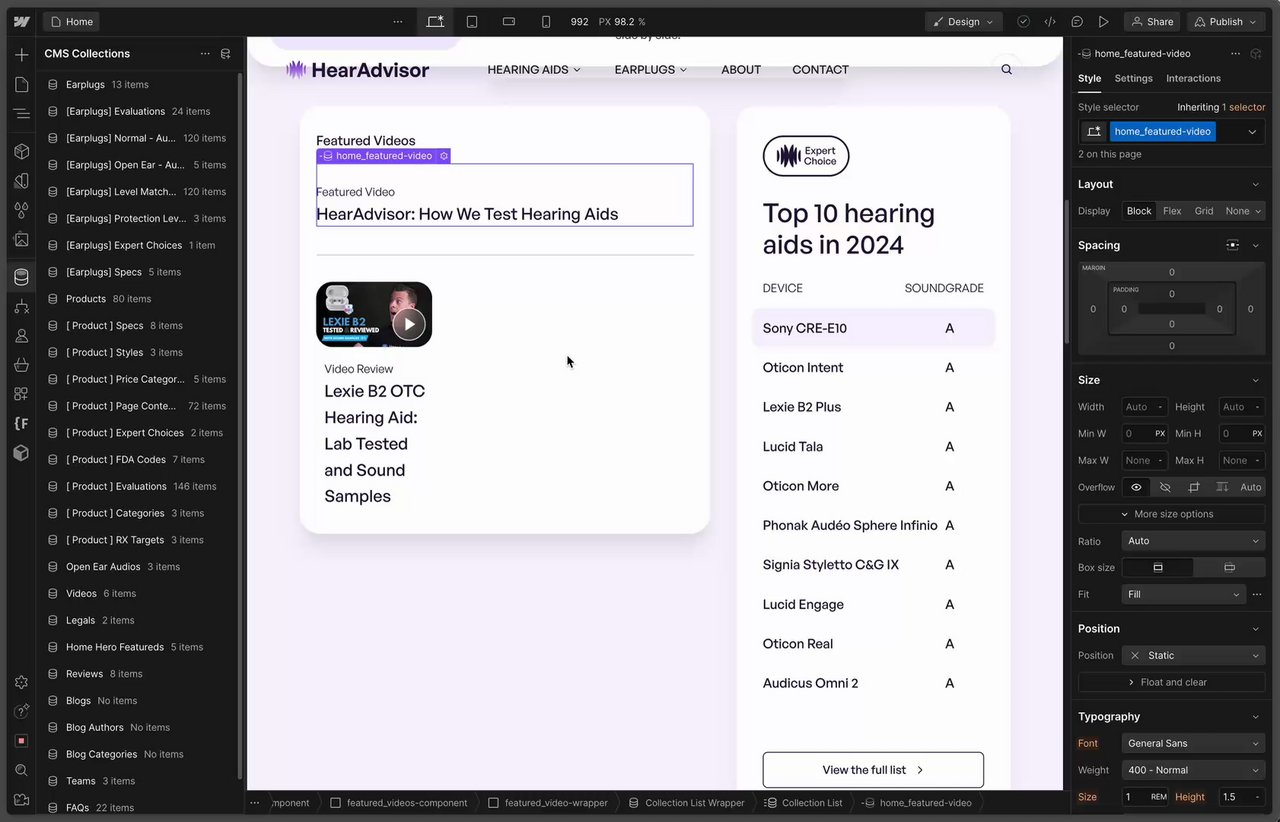This screenshot has width=1280, height=822.
Task: Open site settings gear in sidebar
Action: pyautogui.click(x=21, y=682)
